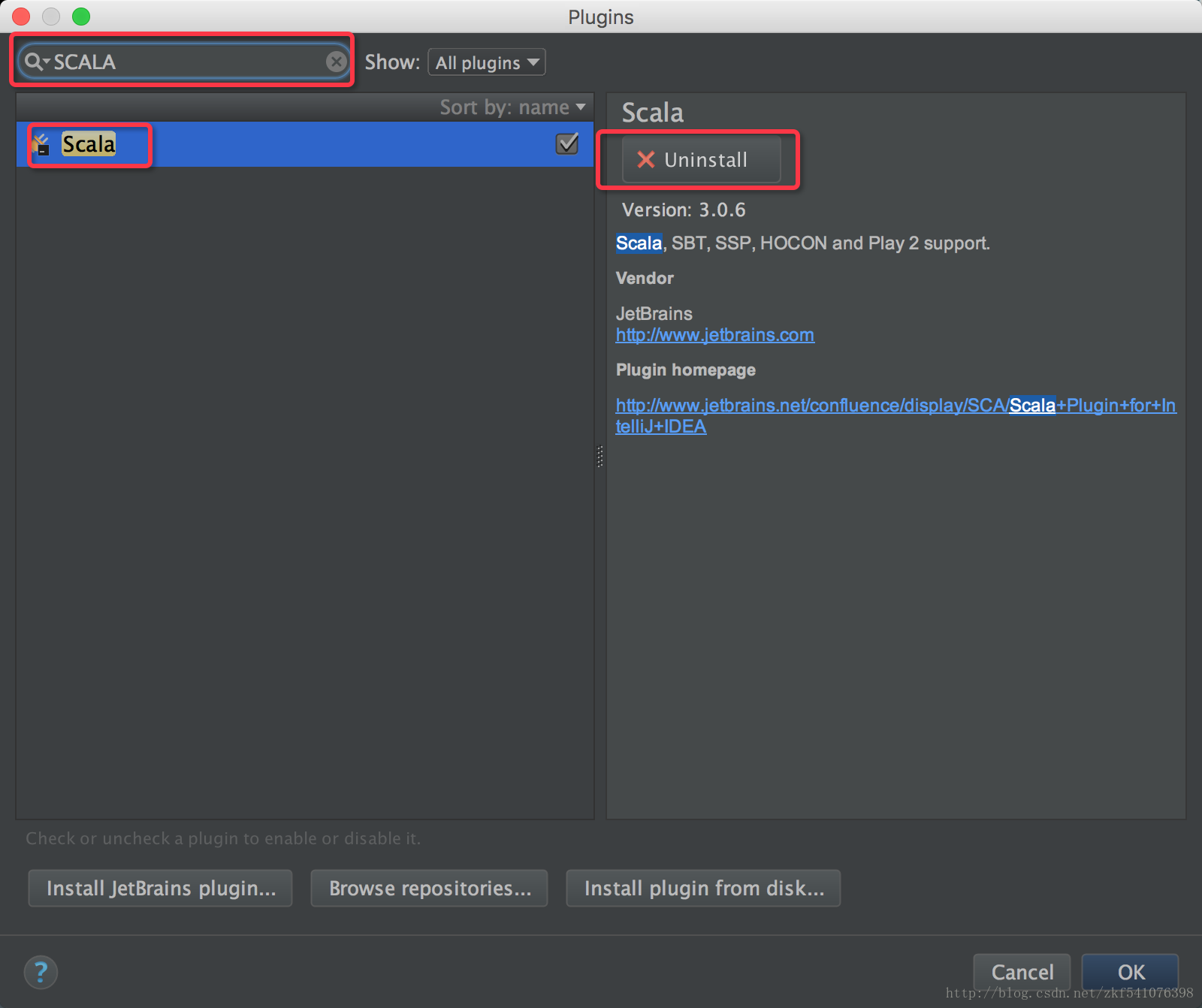The image size is (1202, 1008).
Task: Click Install JetBrains plugin... button
Action: click(x=161, y=889)
